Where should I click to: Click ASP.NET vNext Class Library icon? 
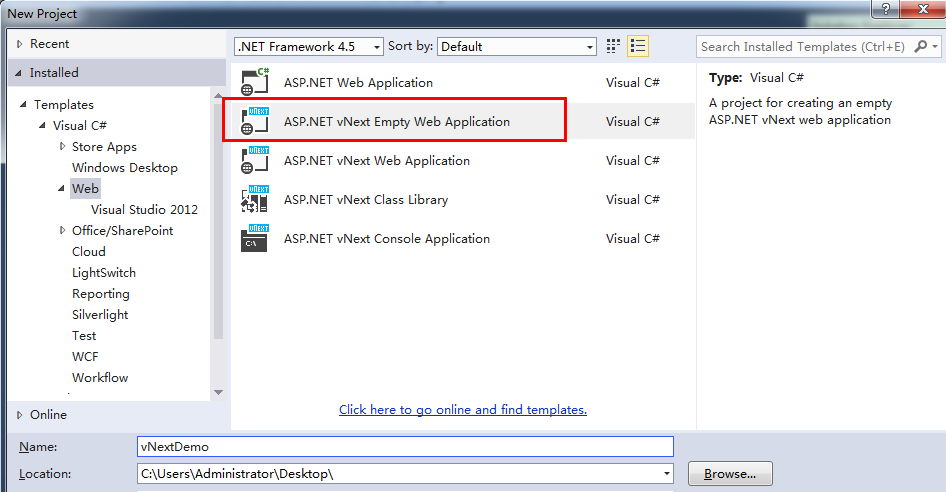tap(255, 199)
